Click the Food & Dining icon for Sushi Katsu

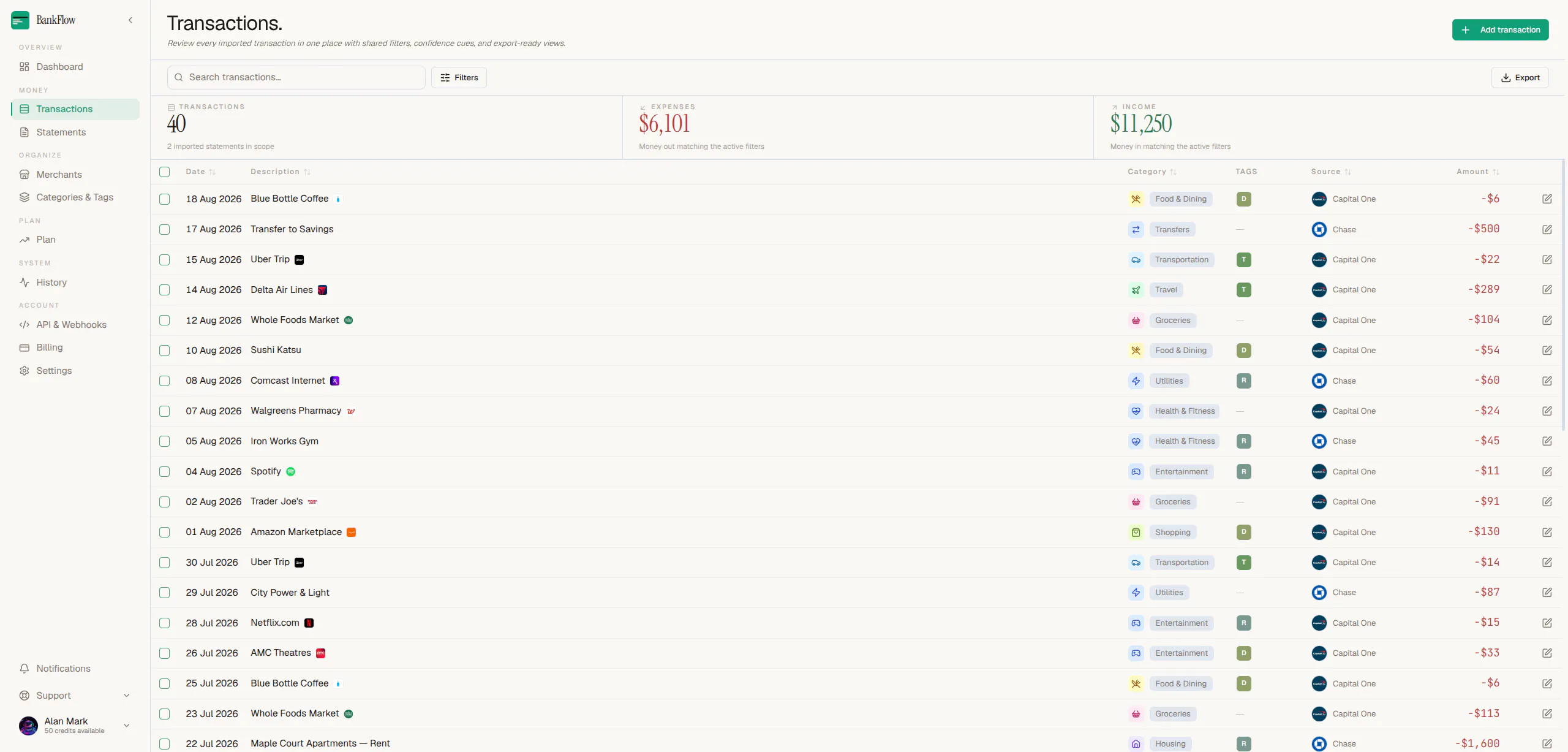[1136, 351]
